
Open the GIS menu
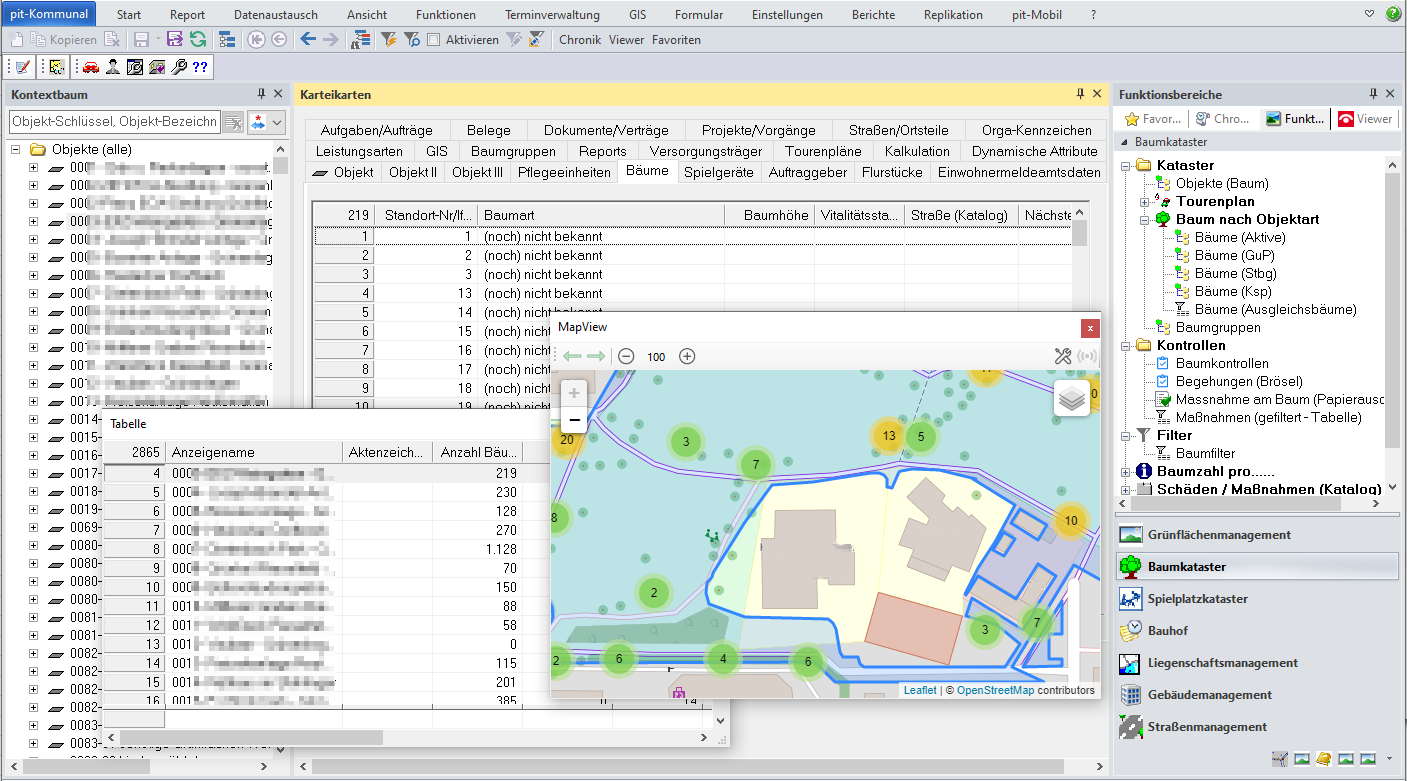point(637,15)
